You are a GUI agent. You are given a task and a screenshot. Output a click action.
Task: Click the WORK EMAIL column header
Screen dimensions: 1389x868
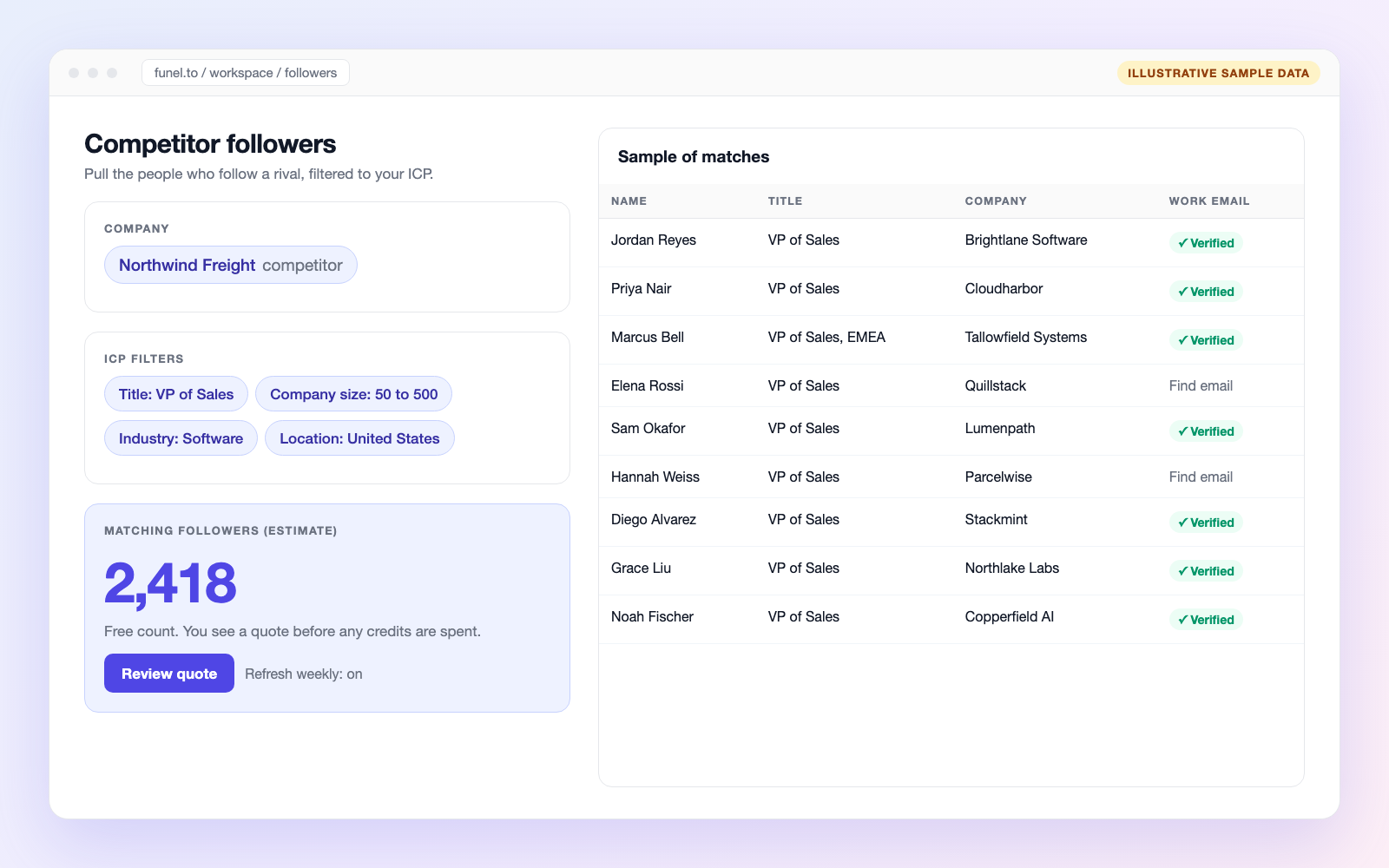point(1209,201)
